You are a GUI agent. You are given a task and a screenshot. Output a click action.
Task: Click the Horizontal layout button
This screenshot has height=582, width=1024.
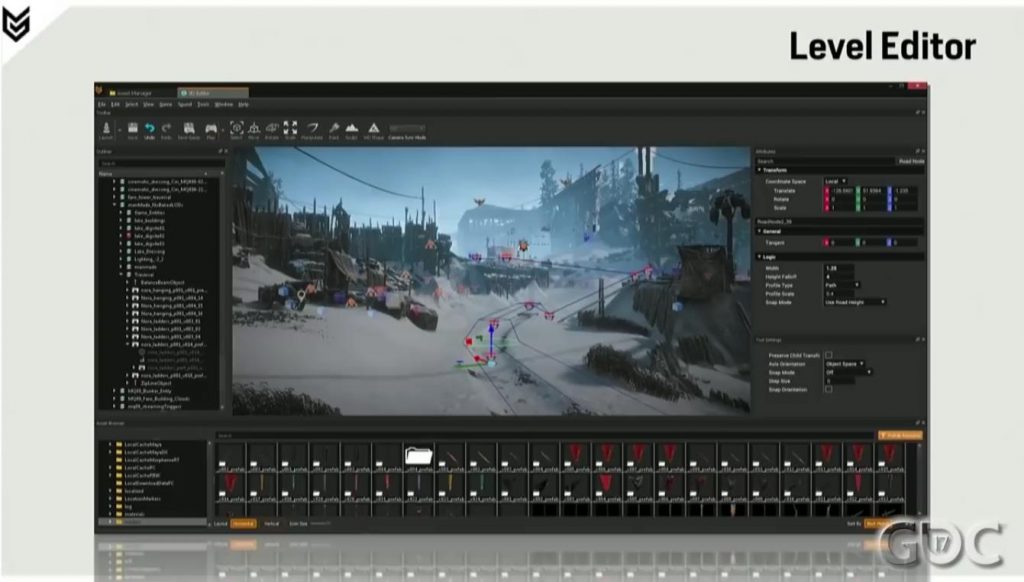click(x=243, y=524)
